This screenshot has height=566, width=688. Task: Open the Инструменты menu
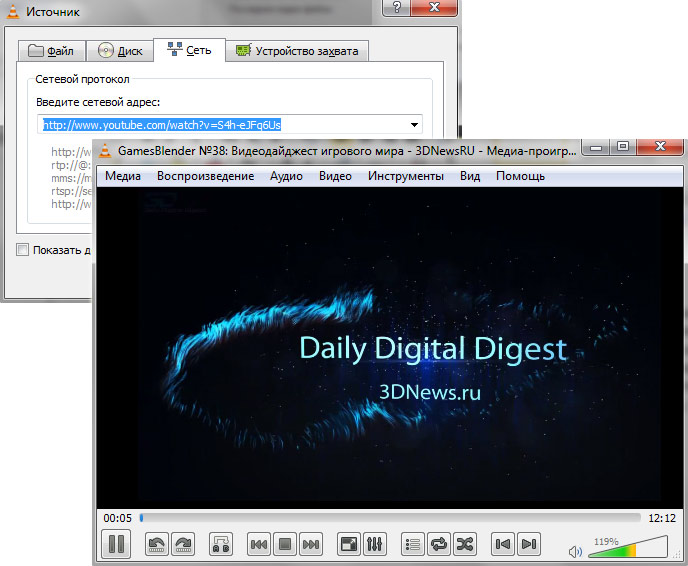point(405,176)
